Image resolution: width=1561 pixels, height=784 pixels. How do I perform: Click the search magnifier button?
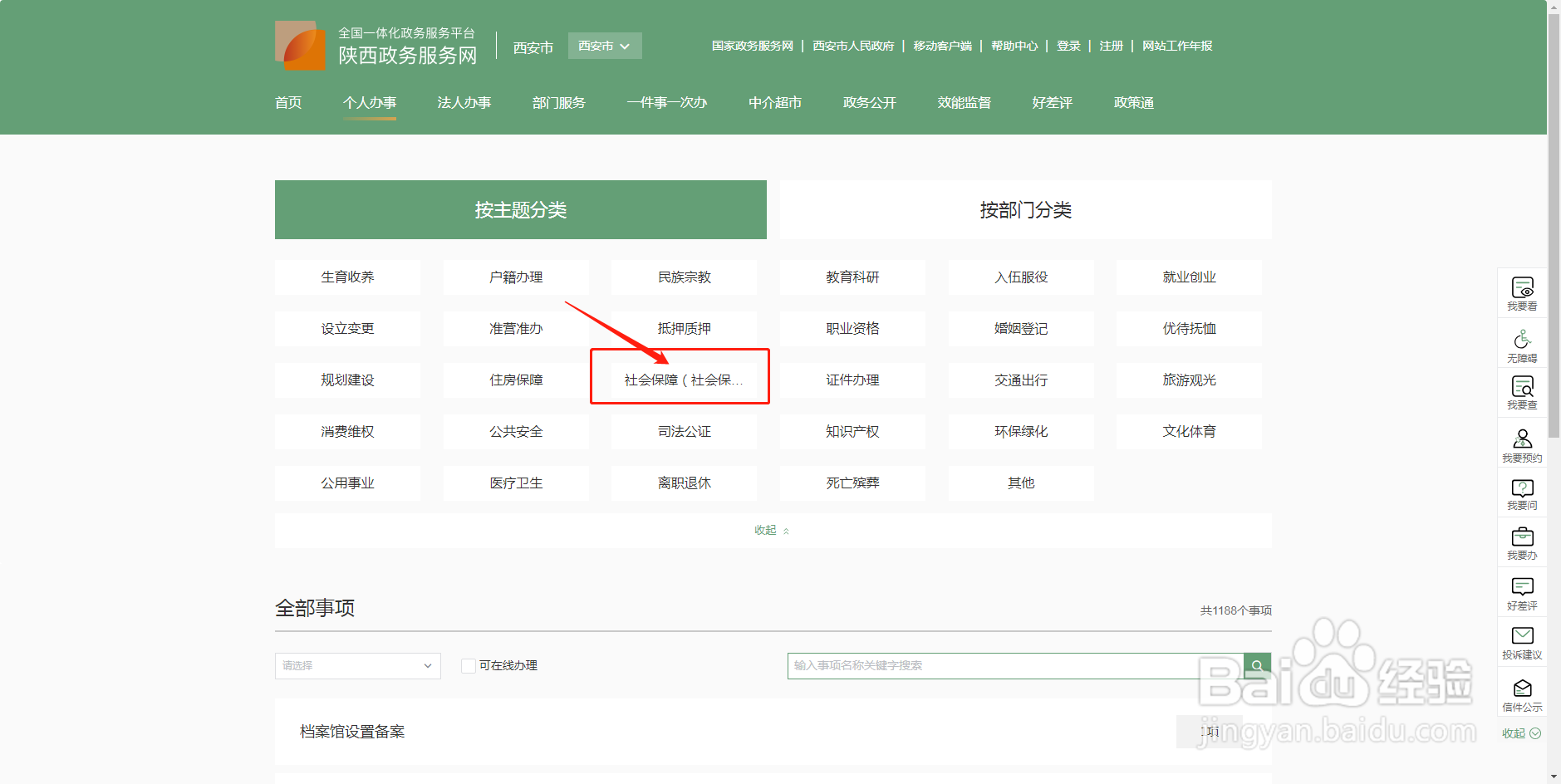pos(1257,665)
